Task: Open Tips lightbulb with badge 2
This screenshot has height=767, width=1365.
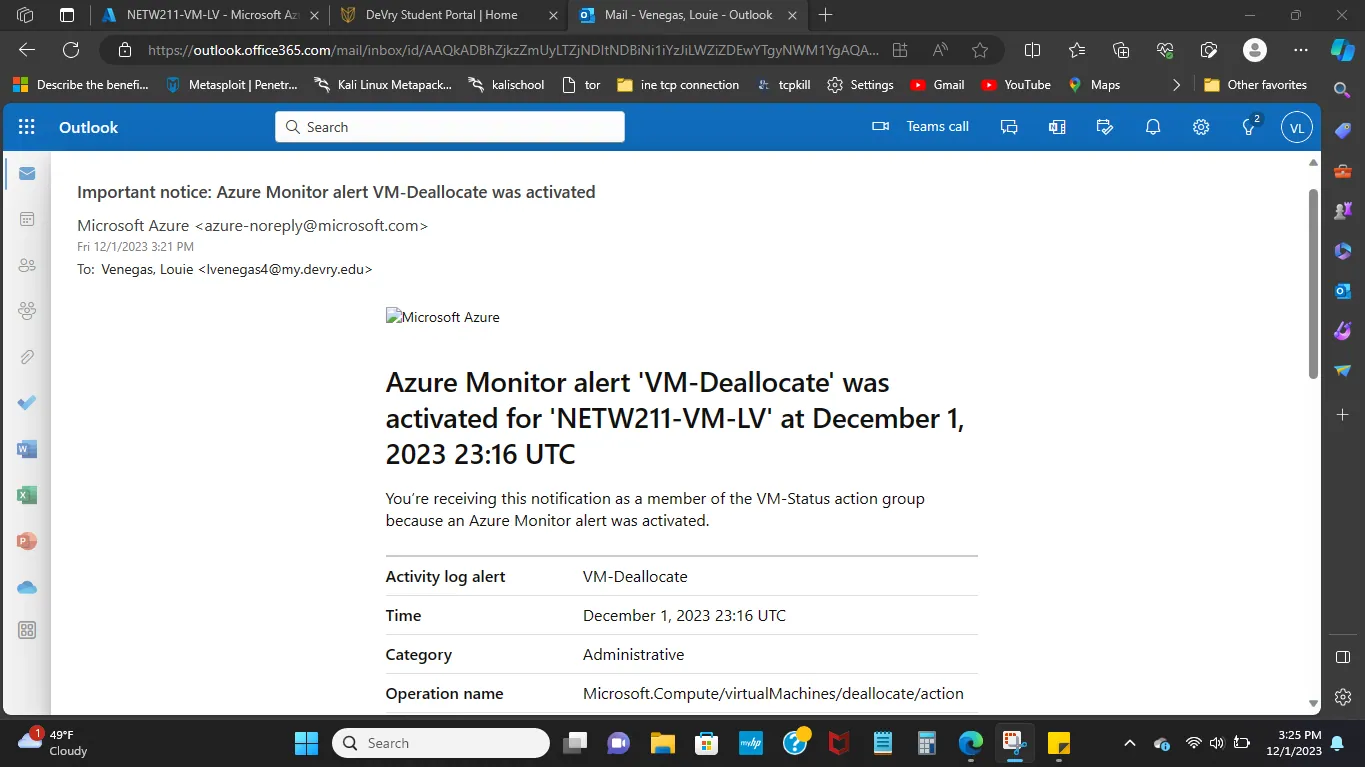Action: 1249,127
